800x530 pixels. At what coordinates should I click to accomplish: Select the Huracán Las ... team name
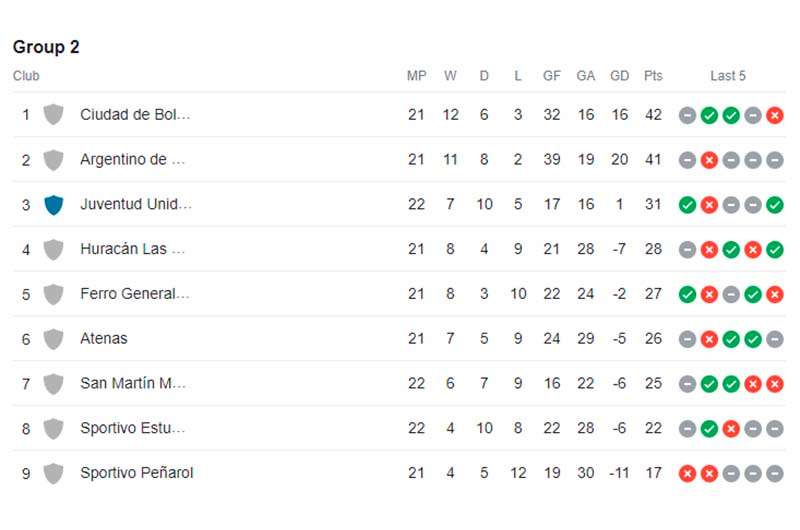132,249
